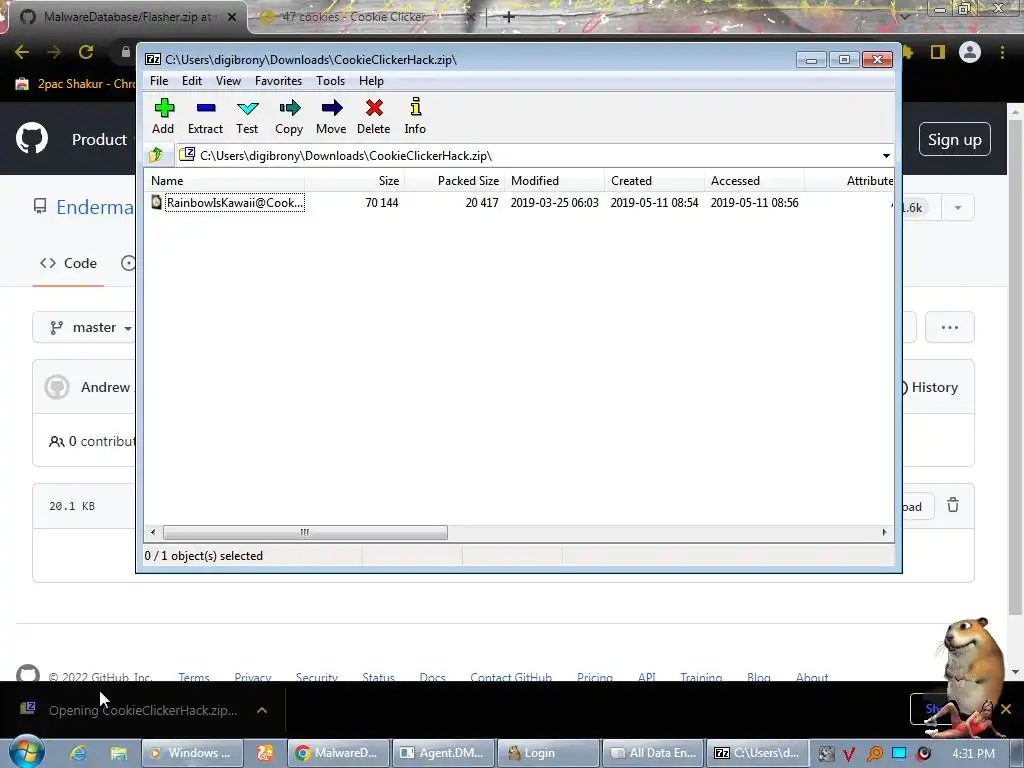
Task: Open the View menu in 7-Zip
Action: click(228, 81)
